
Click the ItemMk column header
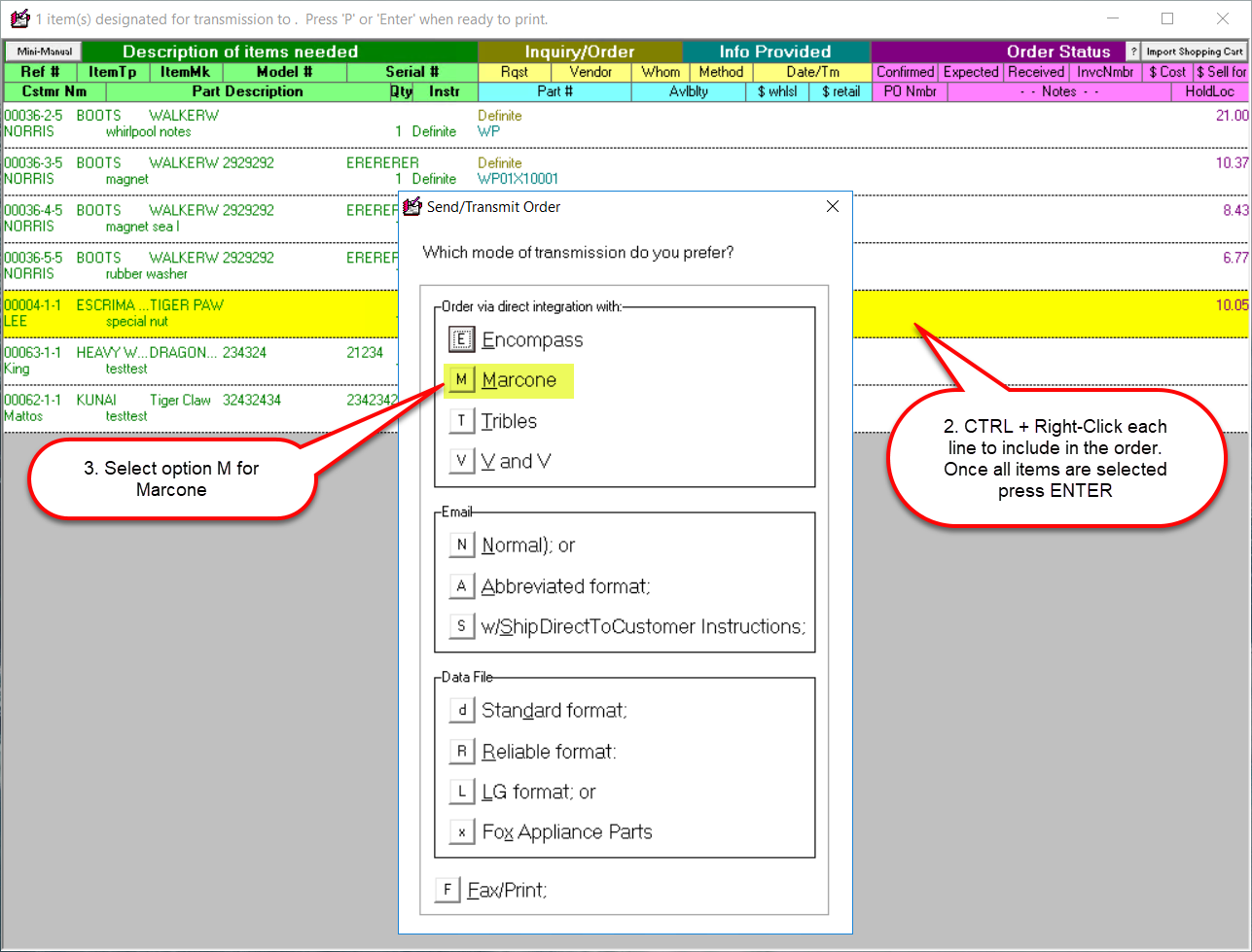click(187, 72)
